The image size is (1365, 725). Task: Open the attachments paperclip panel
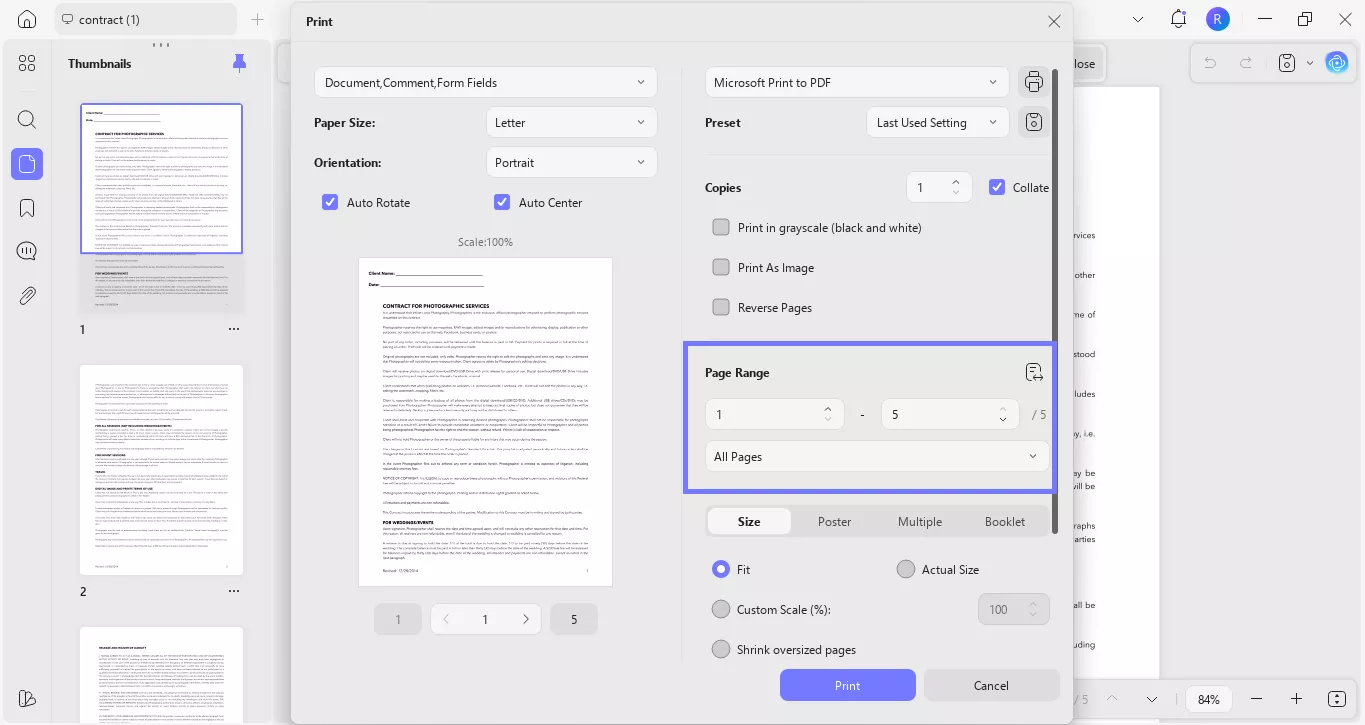click(x=27, y=296)
